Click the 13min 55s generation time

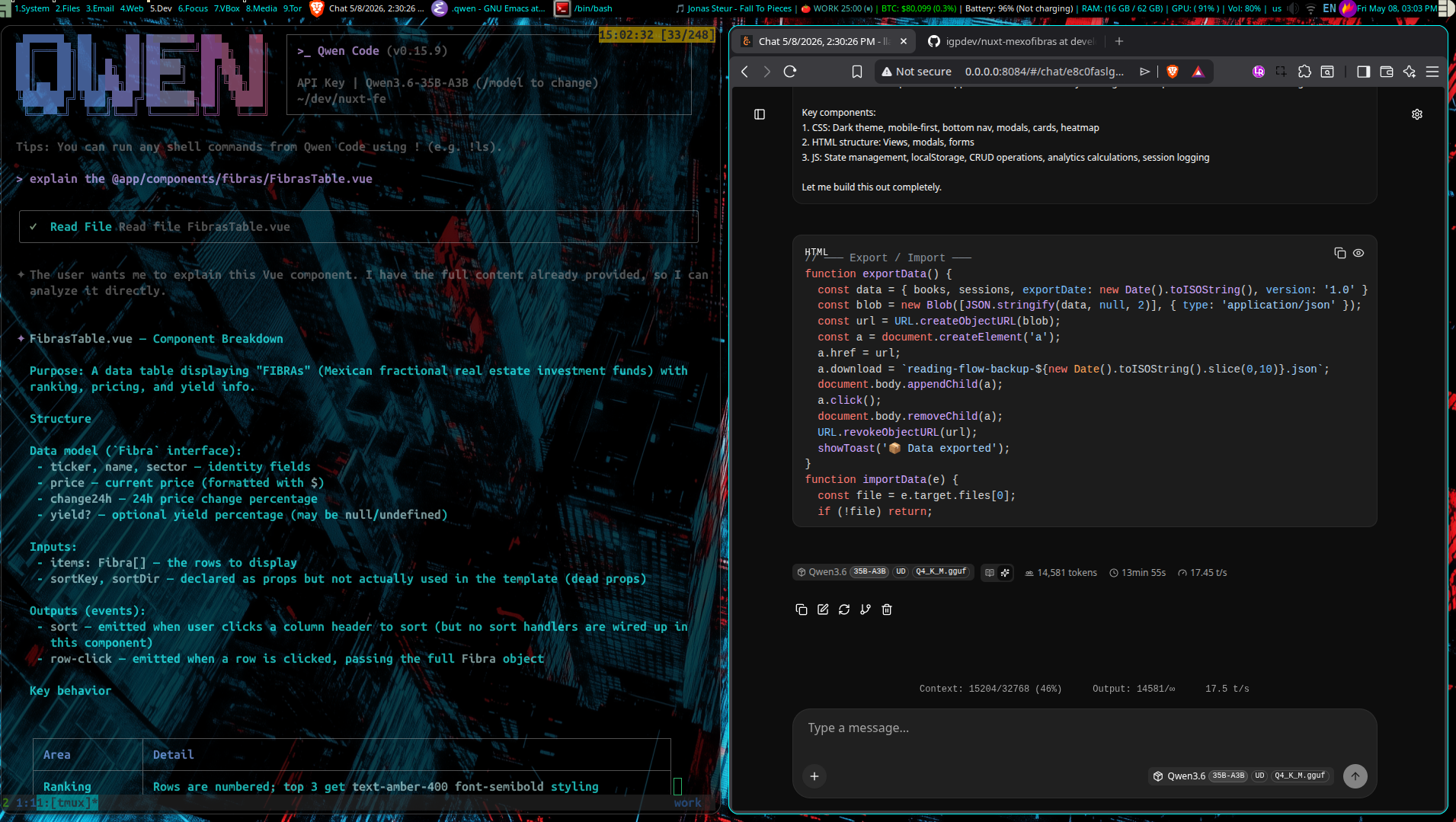[1138, 572]
